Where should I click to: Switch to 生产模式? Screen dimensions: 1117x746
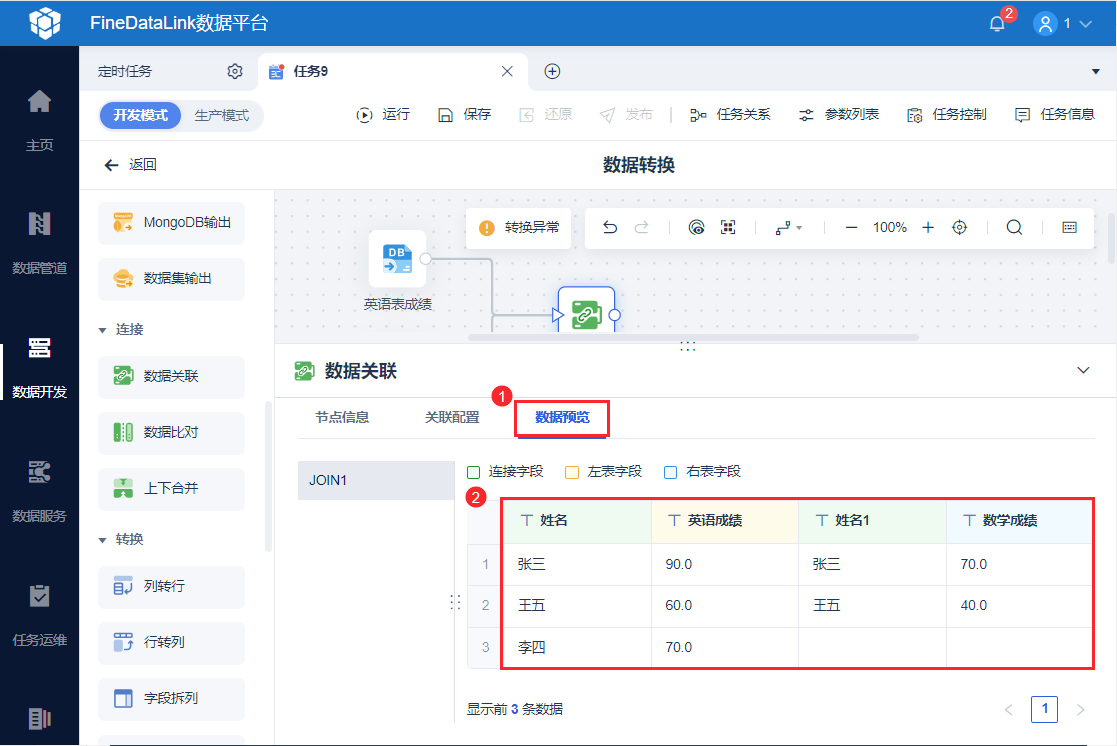tap(222, 115)
